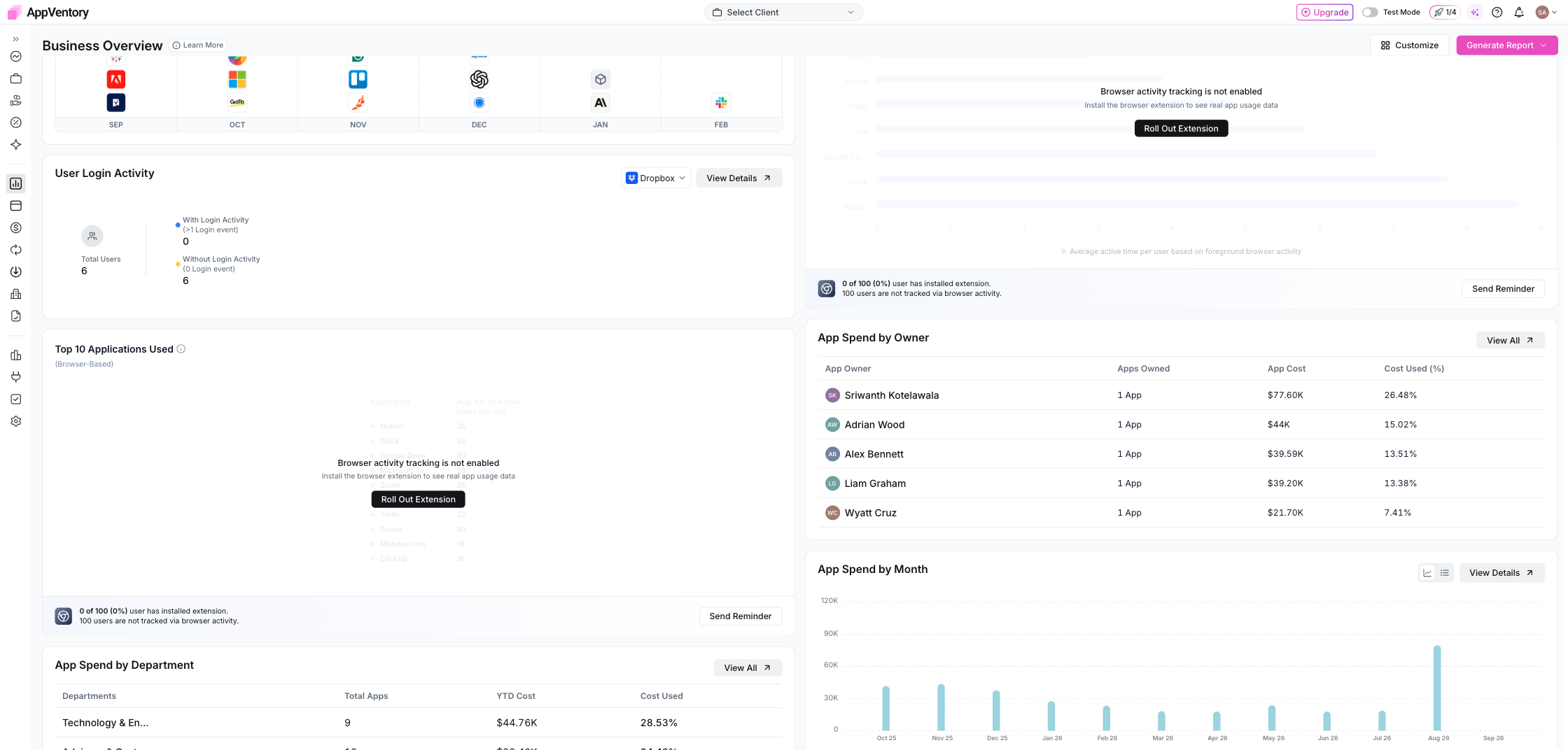The image size is (1568, 750).
Task: Toggle Test Mode switch
Action: pyautogui.click(x=1370, y=12)
